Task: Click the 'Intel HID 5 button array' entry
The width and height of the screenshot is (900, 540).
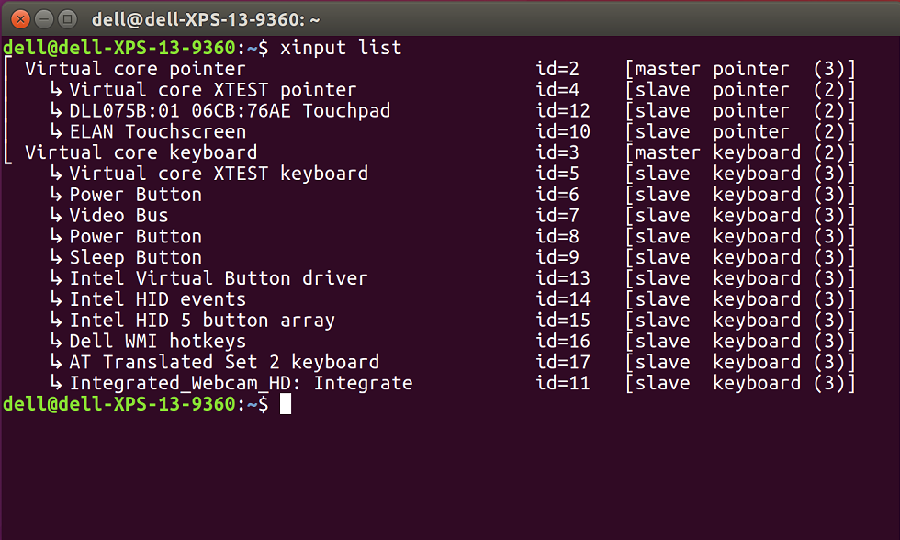Action: coord(202,321)
